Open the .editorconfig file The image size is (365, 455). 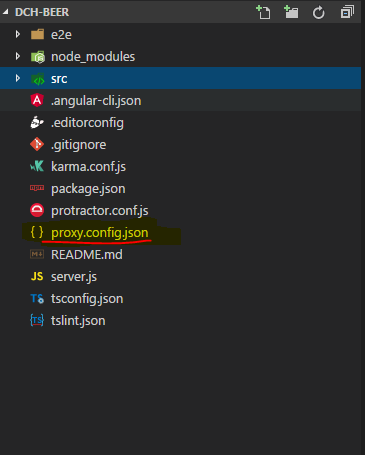(x=87, y=123)
